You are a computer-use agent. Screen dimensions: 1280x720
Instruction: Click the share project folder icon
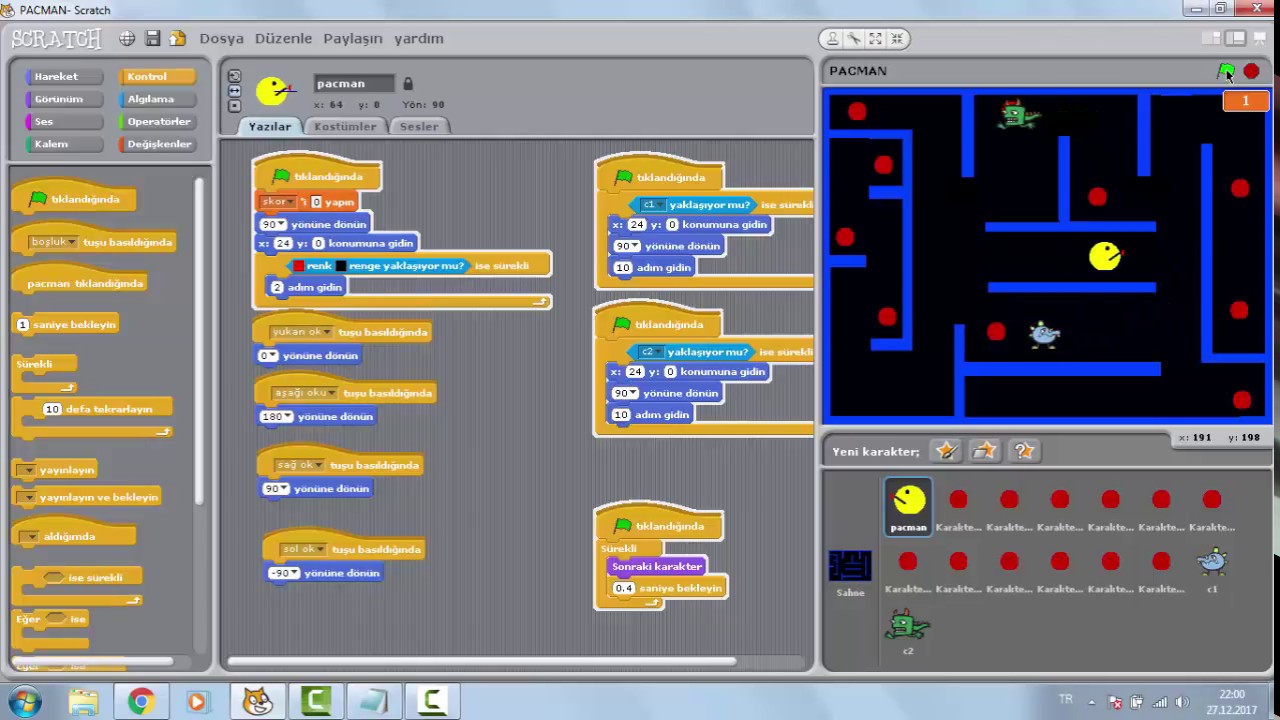(178, 38)
